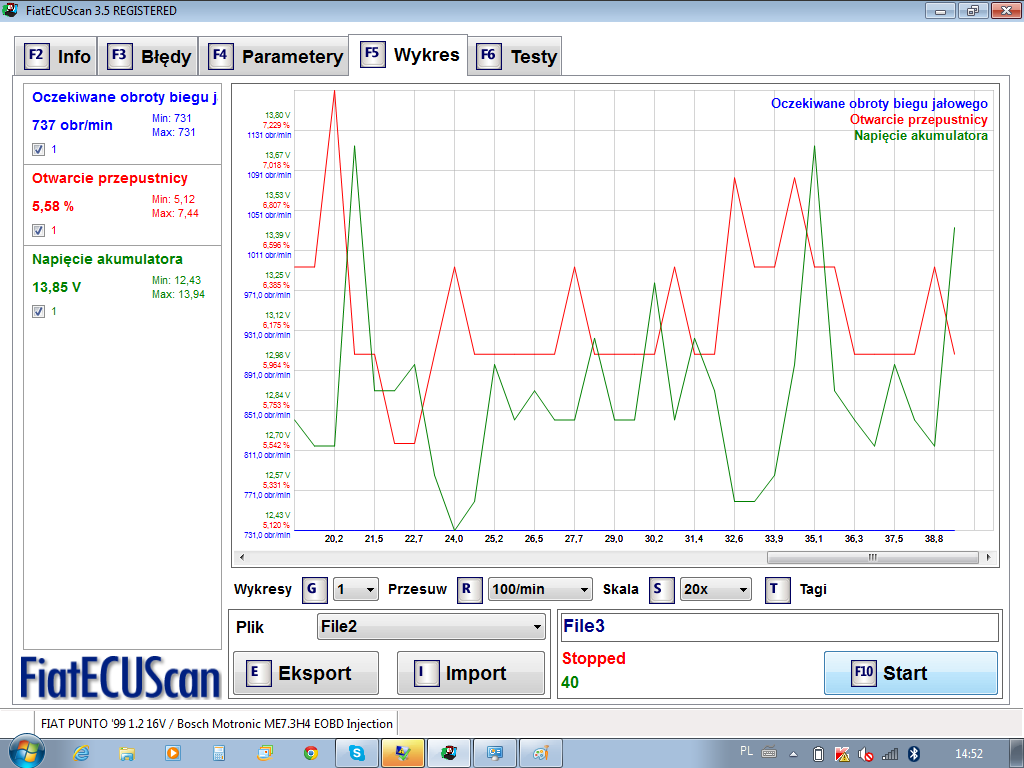Open Google Chrome from the taskbar

(x=311, y=753)
